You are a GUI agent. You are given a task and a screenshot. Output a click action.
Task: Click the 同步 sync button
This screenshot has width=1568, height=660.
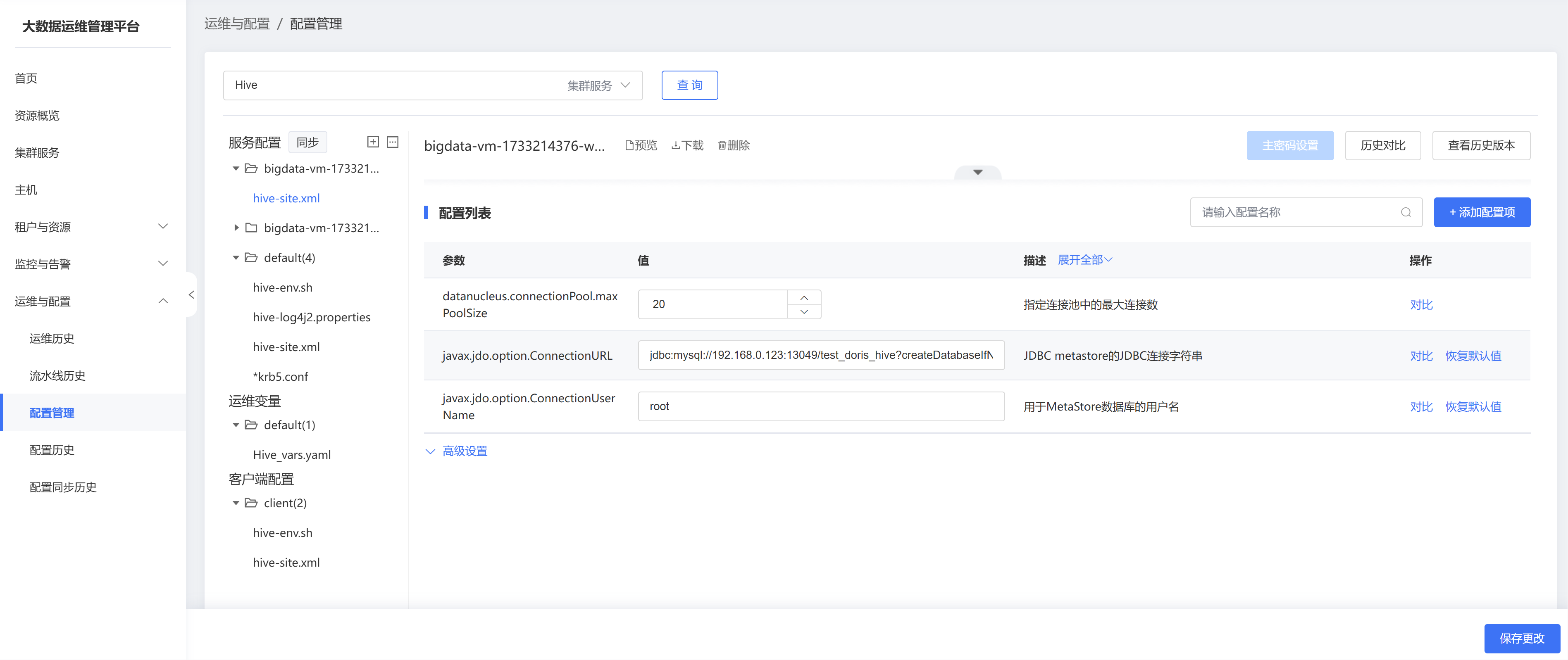click(307, 142)
